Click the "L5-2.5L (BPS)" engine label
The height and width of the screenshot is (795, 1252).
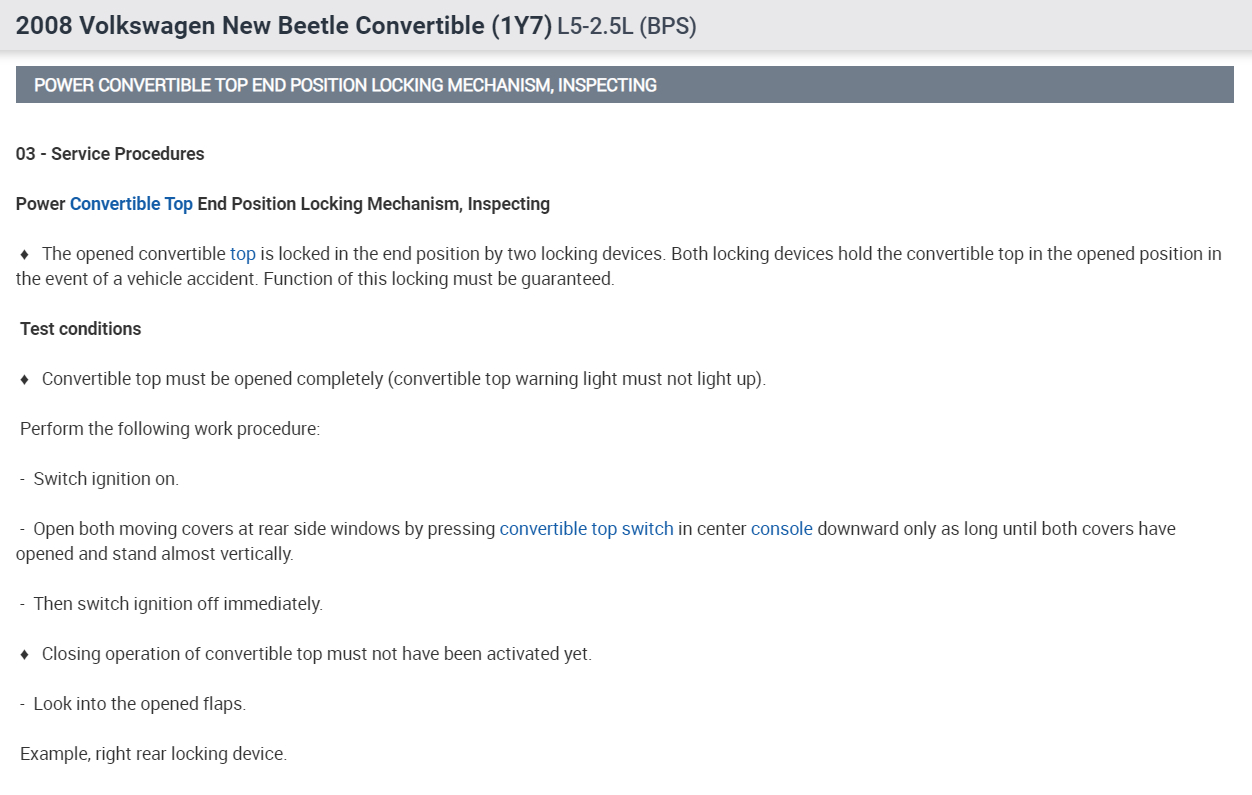click(x=627, y=27)
